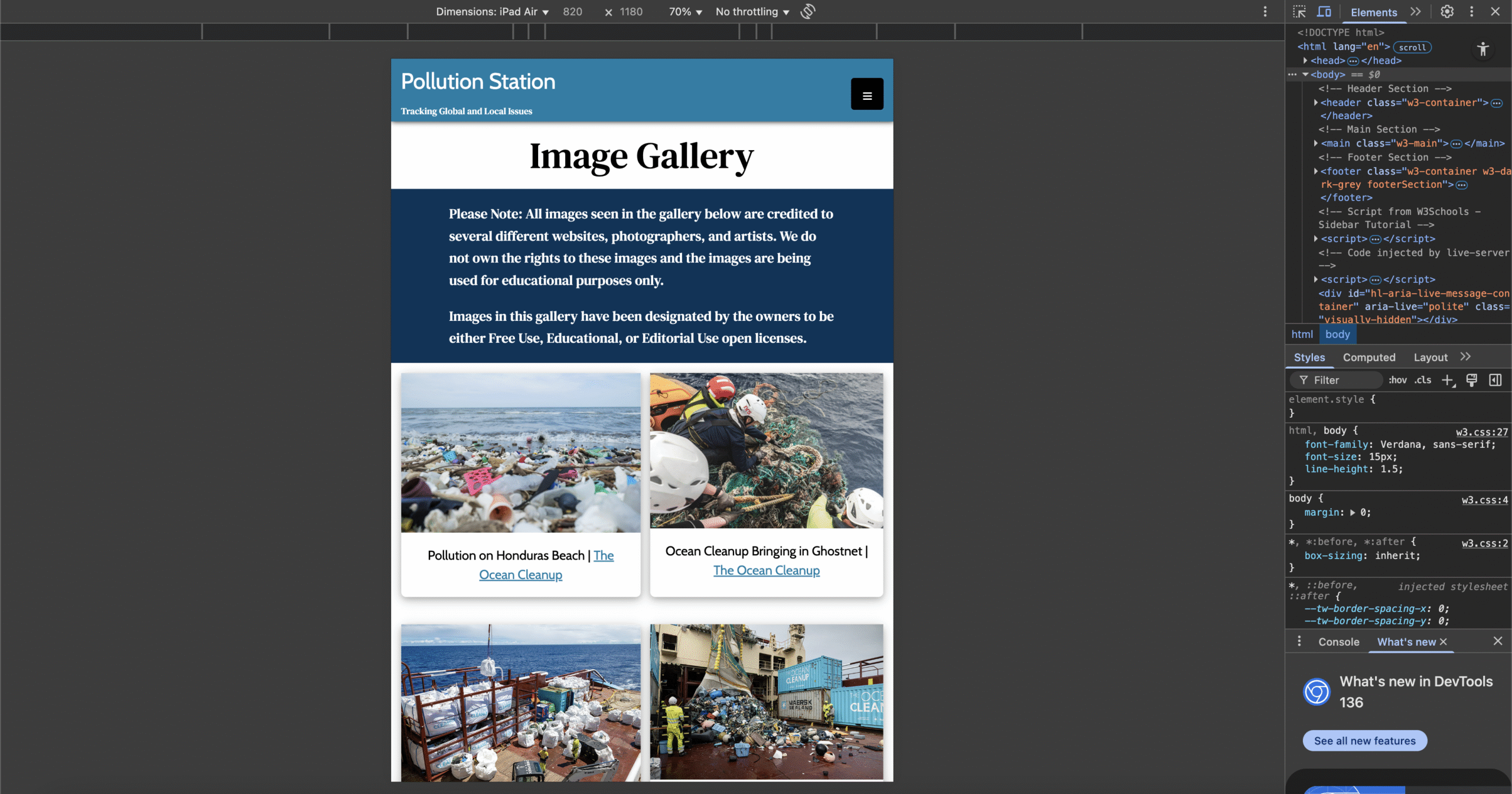Open The Ocean Cleanup link under Ghostnet
Viewport: 1512px width, 794px height.
(x=766, y=571)
